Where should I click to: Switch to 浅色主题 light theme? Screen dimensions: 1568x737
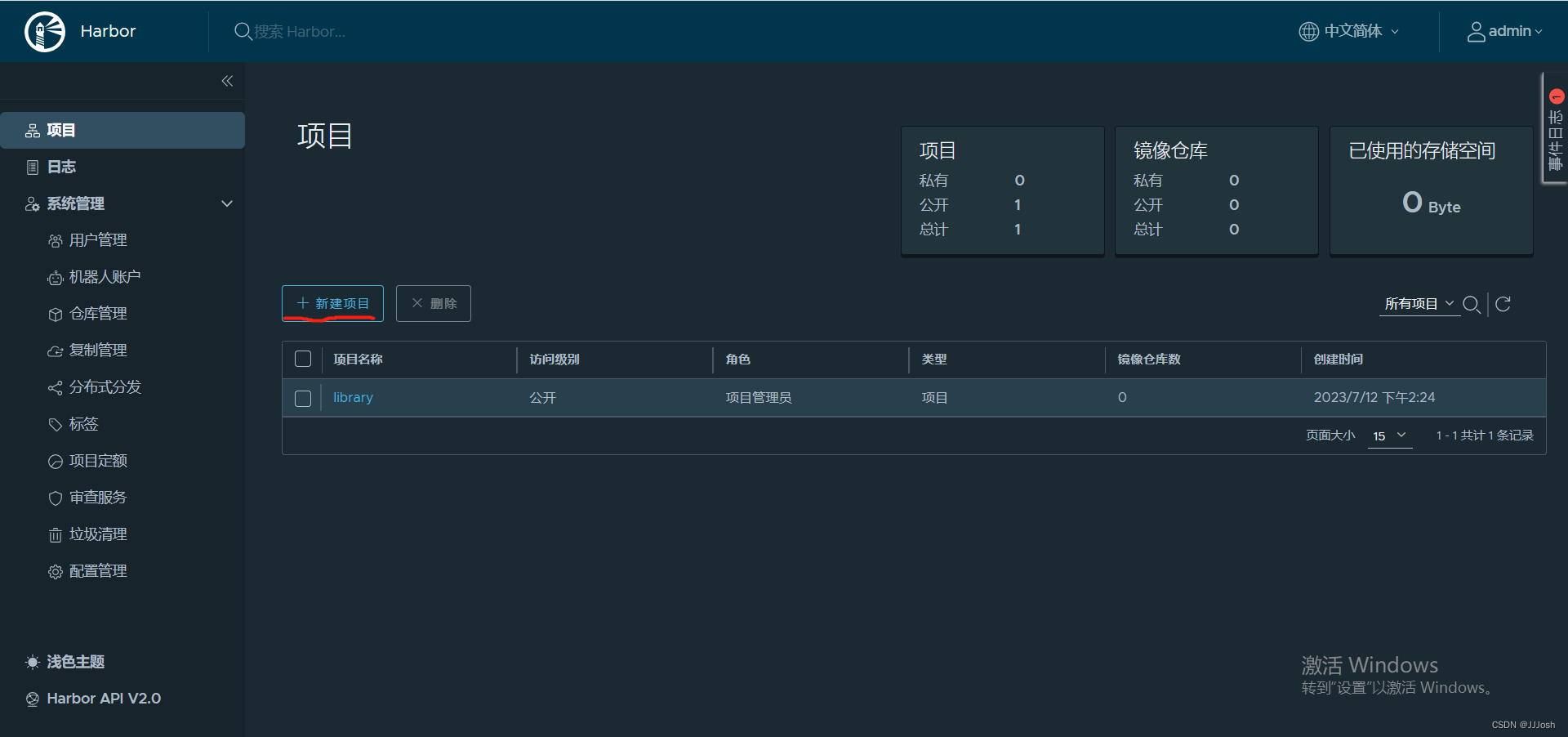coord(75,662)
